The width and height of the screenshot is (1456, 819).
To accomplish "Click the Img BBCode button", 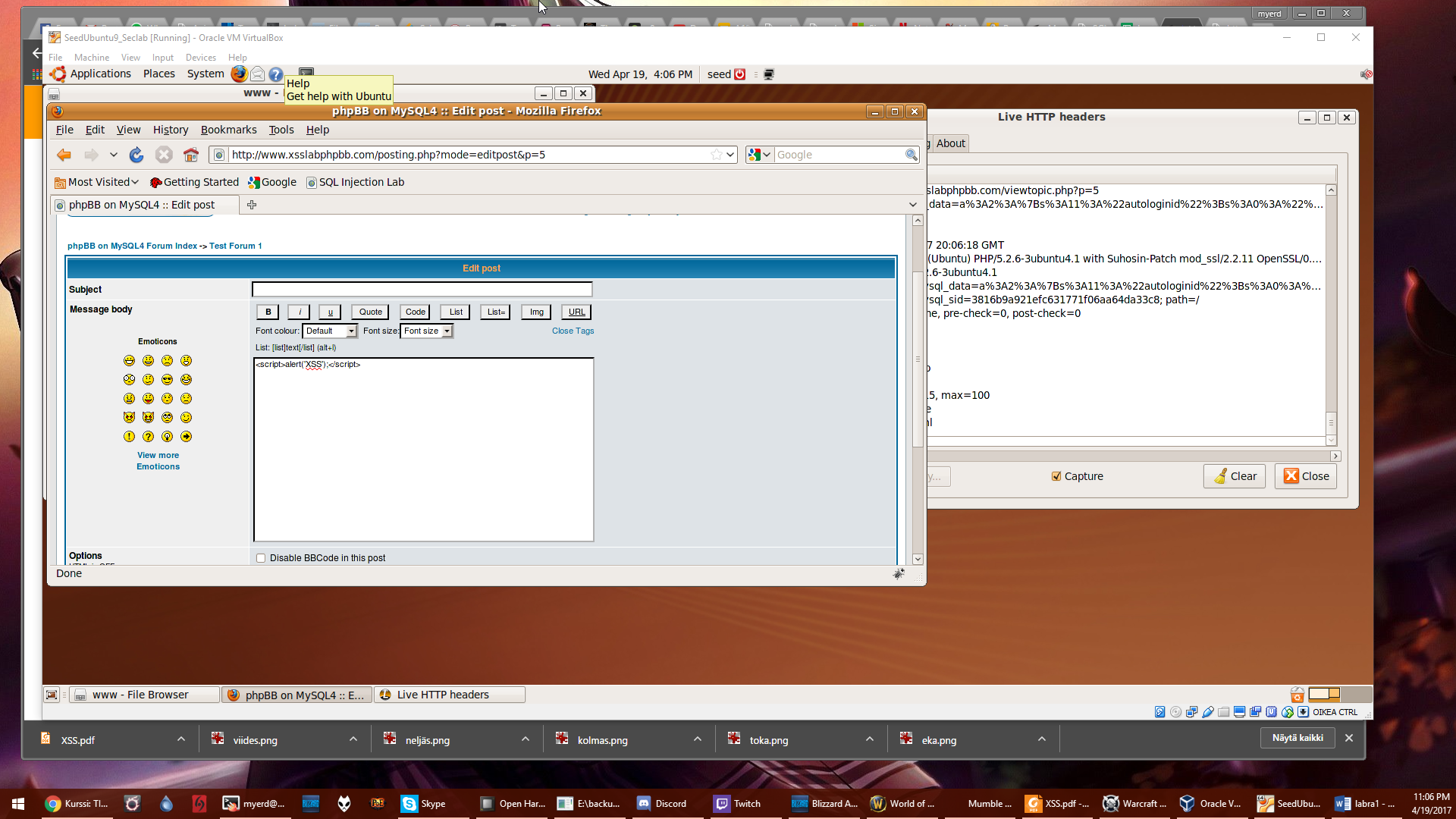I will click(536, 312).
